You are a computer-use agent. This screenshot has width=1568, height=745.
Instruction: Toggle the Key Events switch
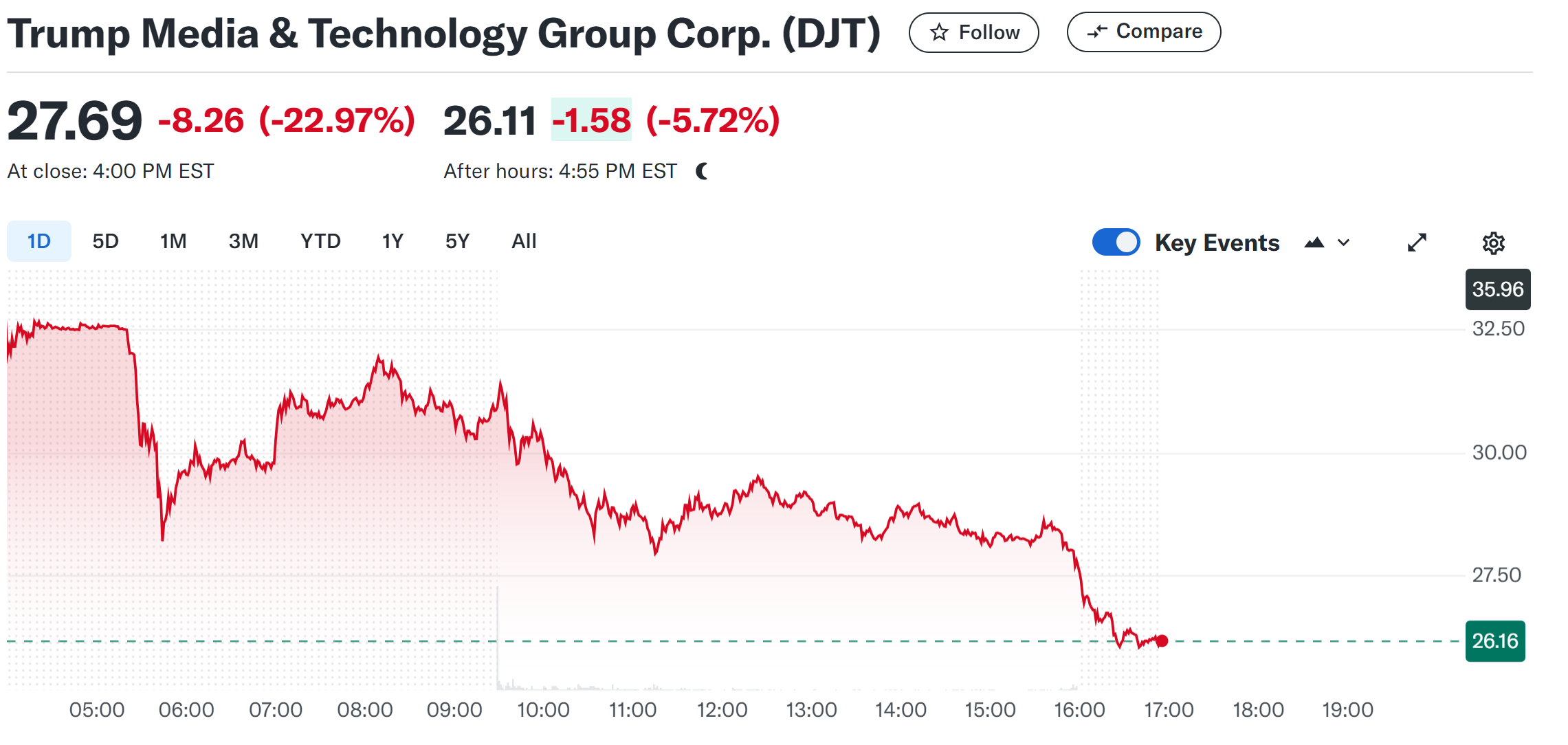click(1116, 242)
